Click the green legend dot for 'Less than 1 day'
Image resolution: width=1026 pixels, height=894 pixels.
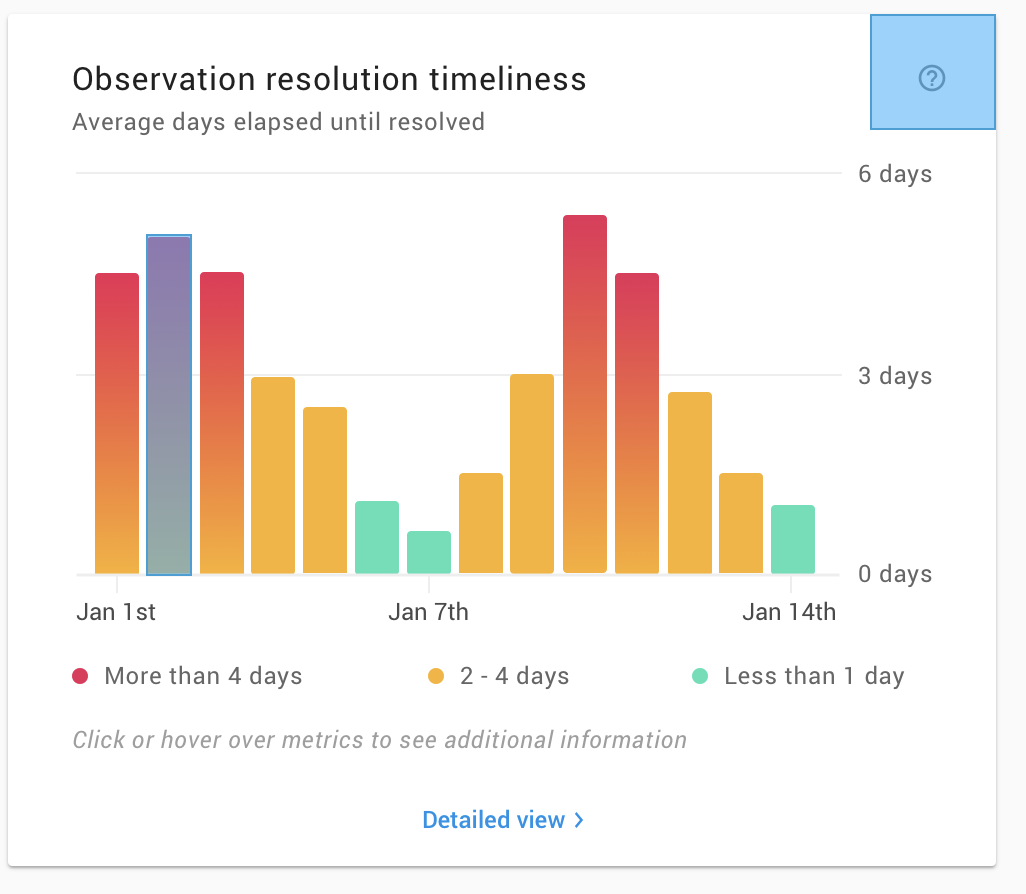[702, 676]
